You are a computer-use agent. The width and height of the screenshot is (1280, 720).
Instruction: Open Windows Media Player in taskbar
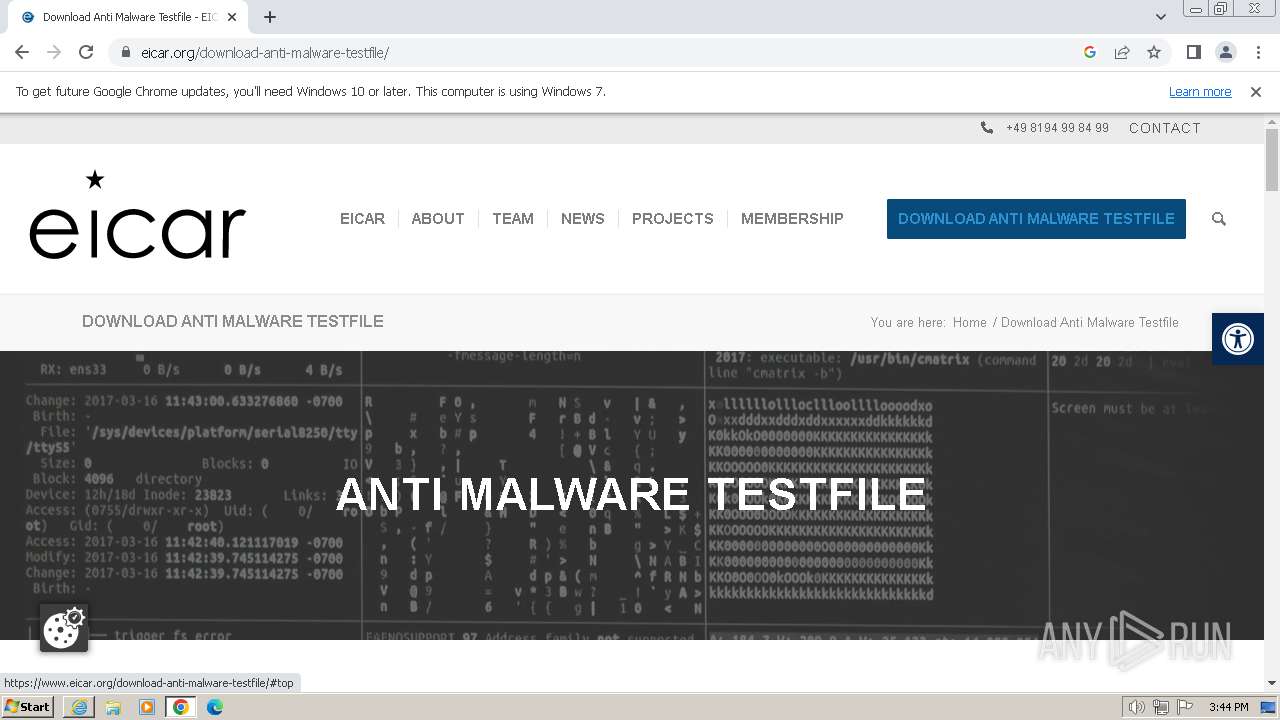coord(147,707)
